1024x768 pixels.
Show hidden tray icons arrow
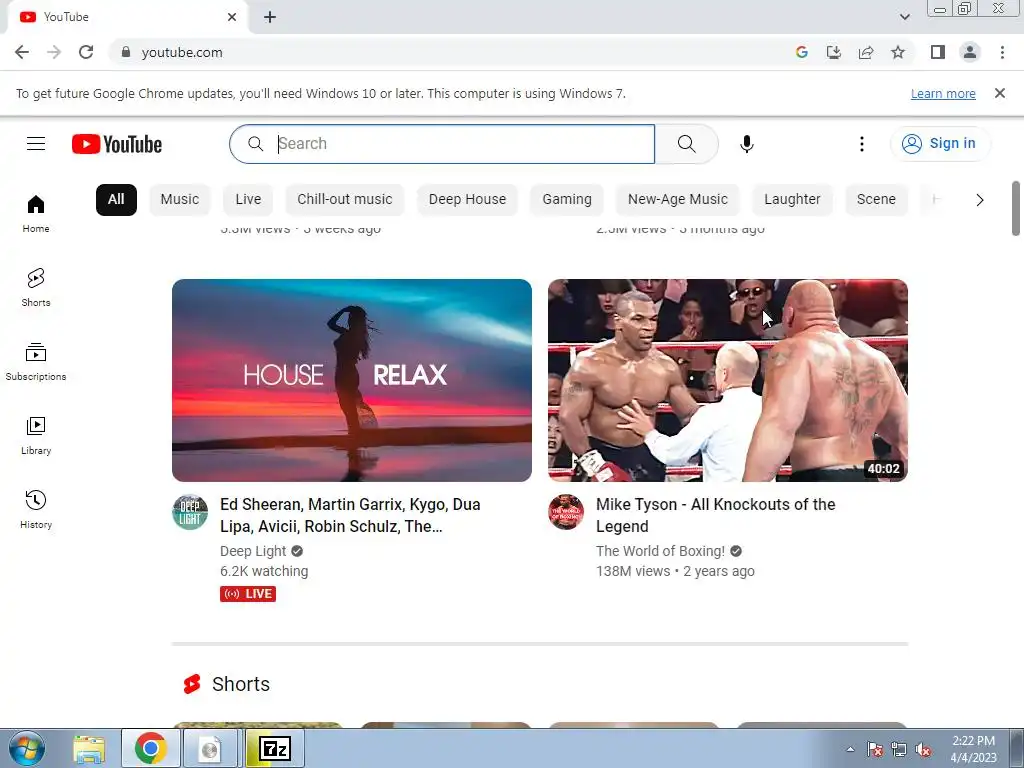point(850,750)
